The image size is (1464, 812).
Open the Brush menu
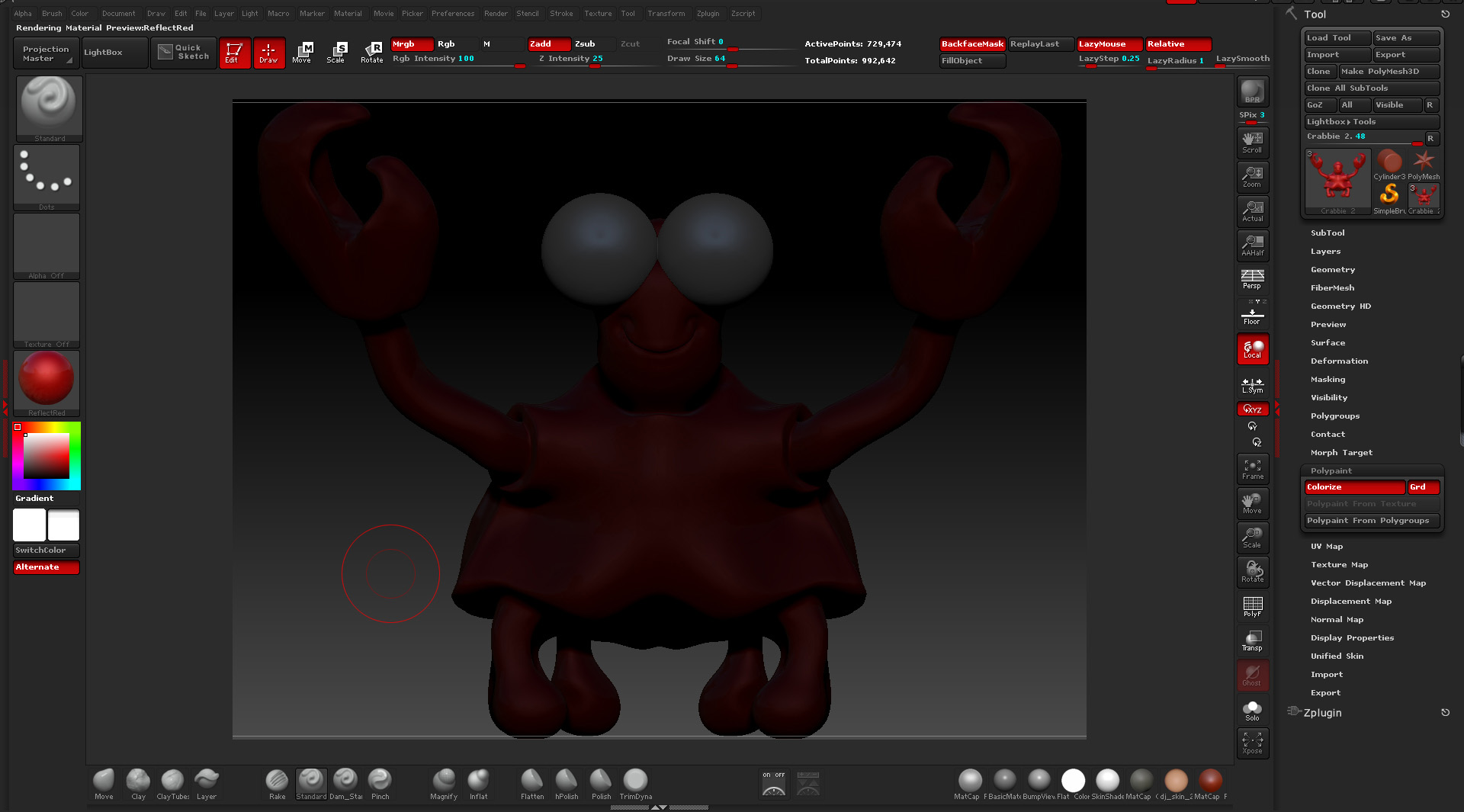[52, 13]
